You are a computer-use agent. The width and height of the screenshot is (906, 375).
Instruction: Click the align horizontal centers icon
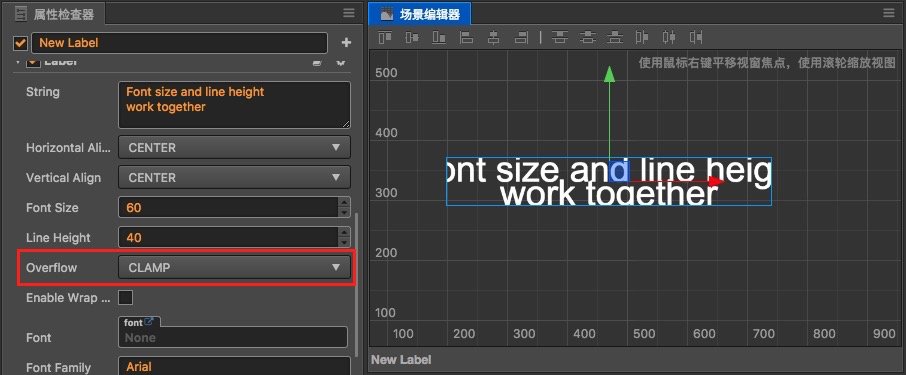tap(493, 38)
